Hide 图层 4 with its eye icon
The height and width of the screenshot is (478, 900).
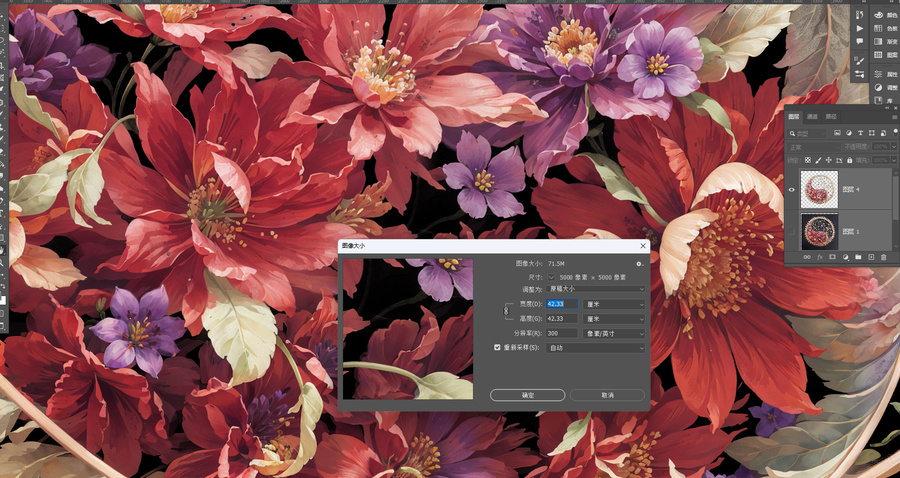click(792, 190)
